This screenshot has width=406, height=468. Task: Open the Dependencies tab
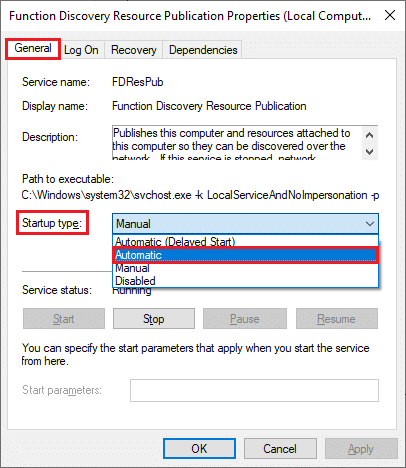pyautogui.click(x=203, y=50)
